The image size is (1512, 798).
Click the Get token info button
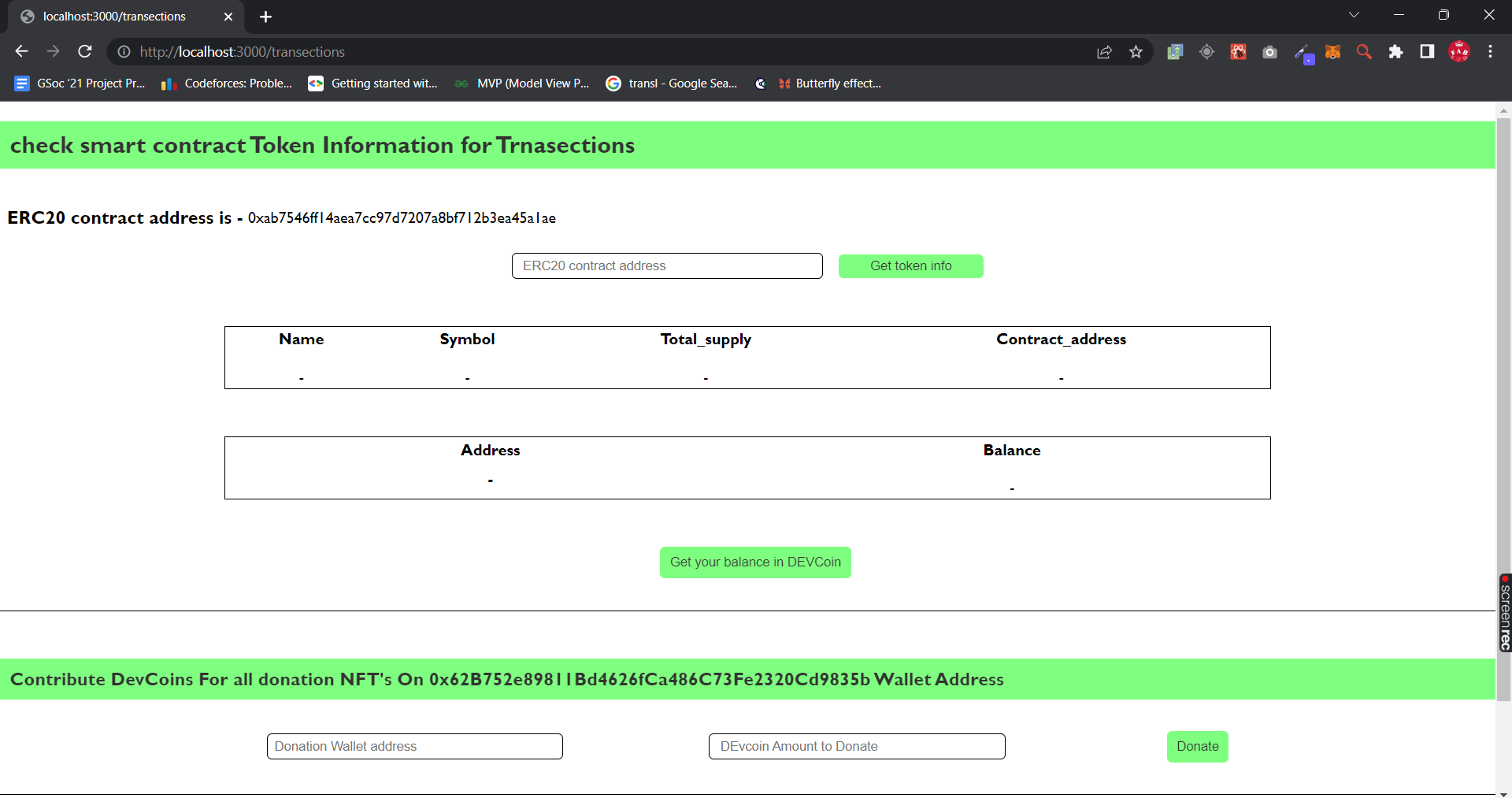(x=911, y=266)
